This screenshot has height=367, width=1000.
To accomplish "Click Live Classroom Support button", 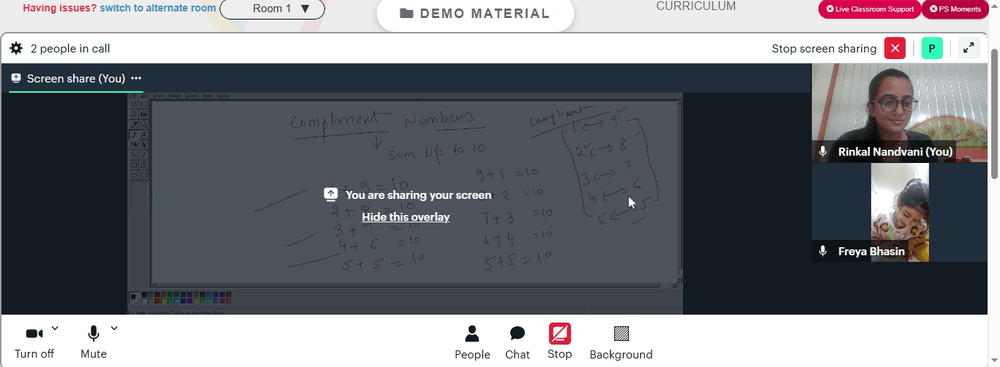I will tap(869, 9).
